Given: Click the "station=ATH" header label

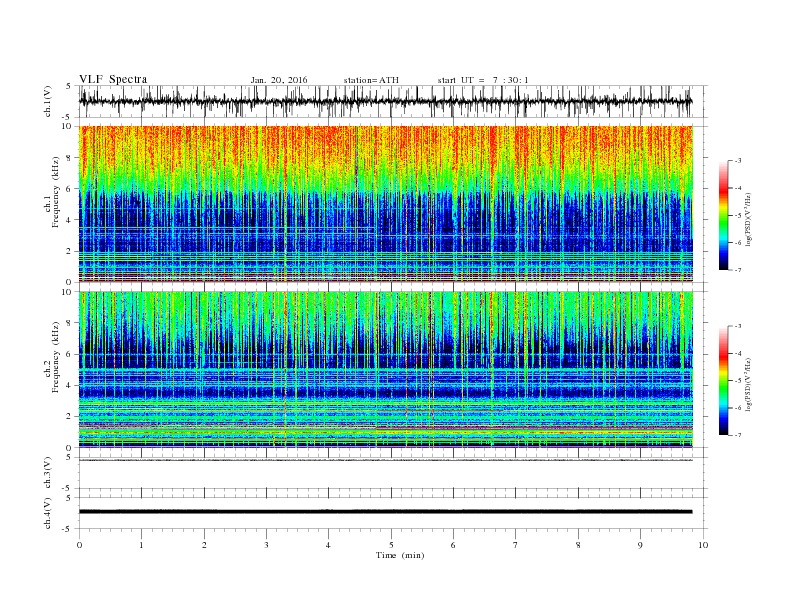Looking at the screenshot, I should [x=371, y=80].
